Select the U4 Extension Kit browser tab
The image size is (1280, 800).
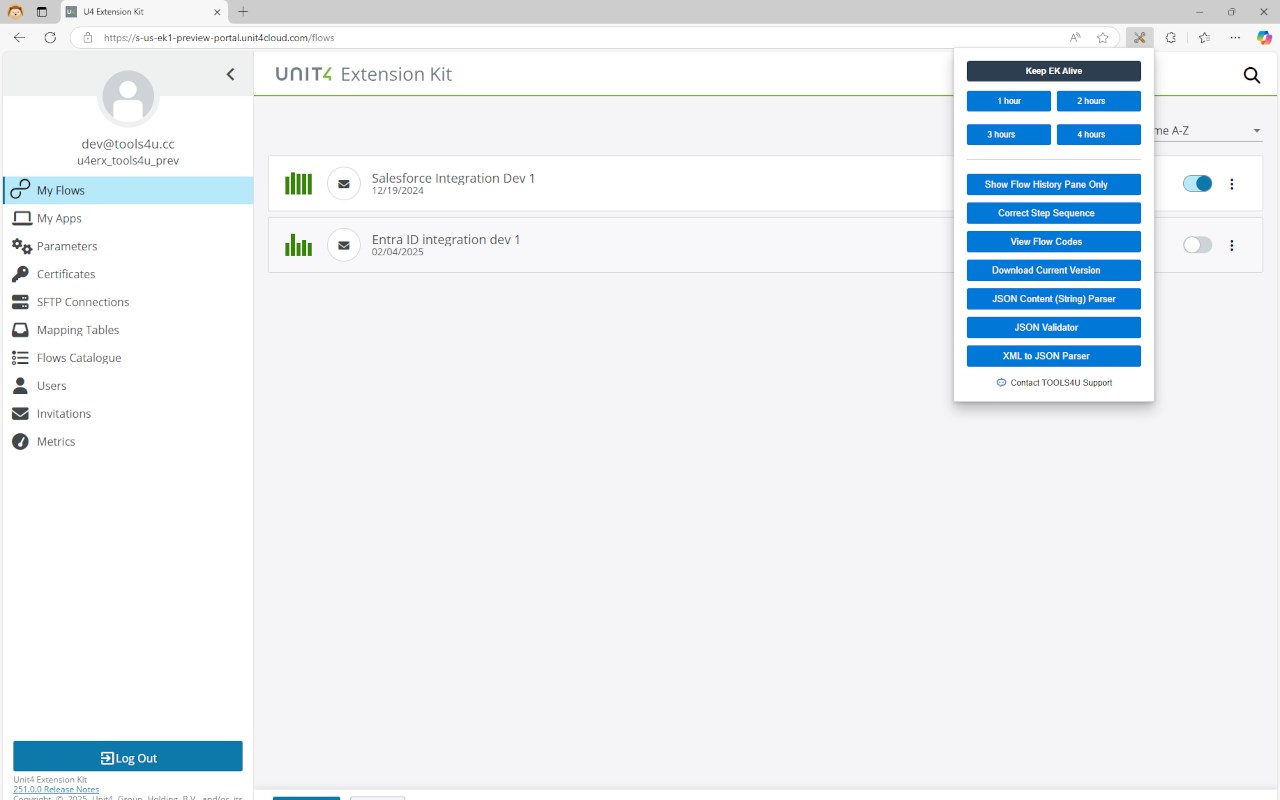tap(144, 12)
